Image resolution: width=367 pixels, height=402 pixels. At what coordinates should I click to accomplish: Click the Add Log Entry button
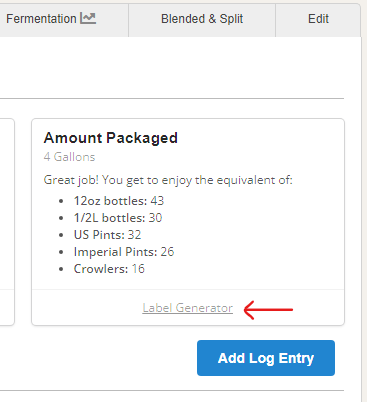(266, 358)
